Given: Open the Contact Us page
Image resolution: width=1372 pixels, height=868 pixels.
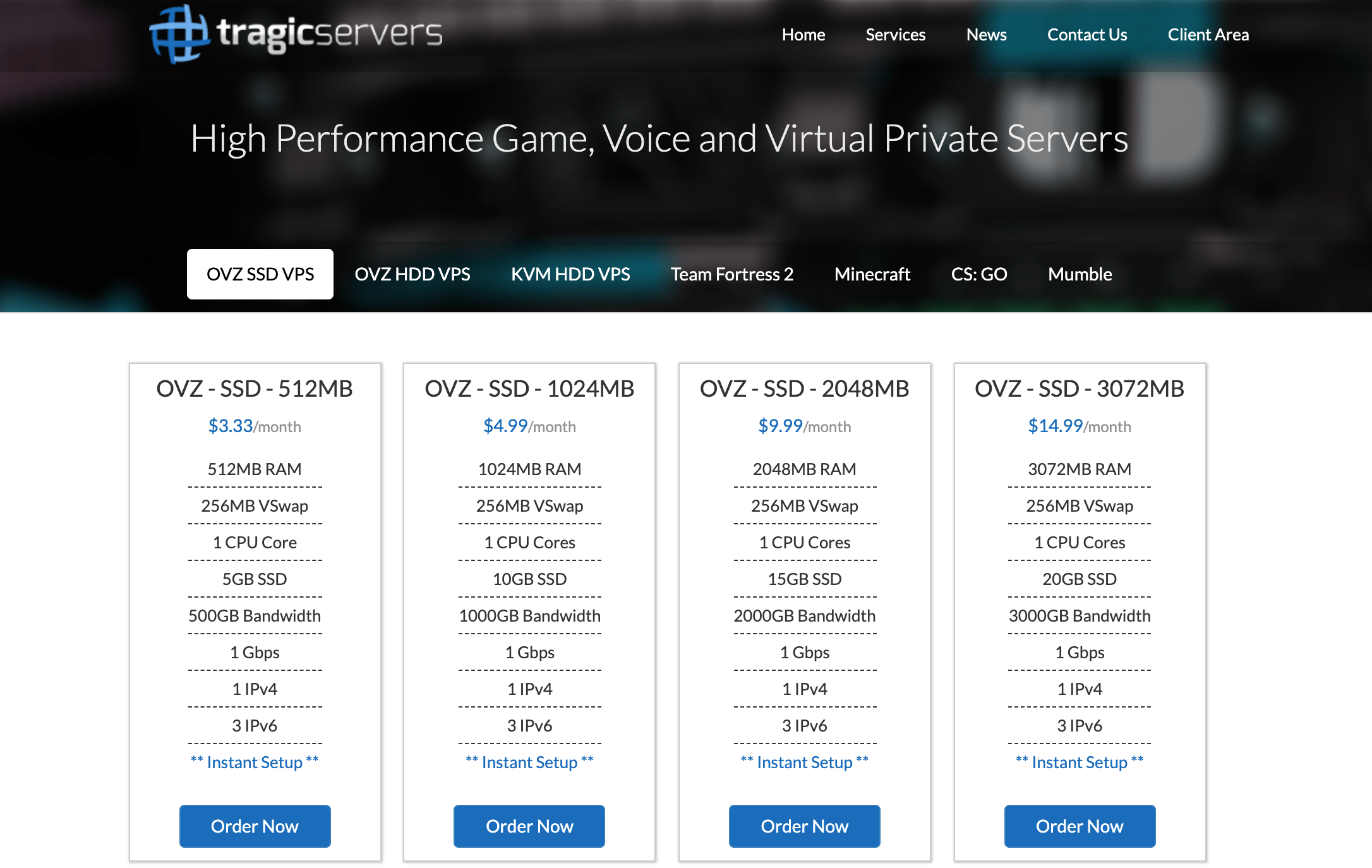Looking at the screenshot, I should [x=1086, y=35].
